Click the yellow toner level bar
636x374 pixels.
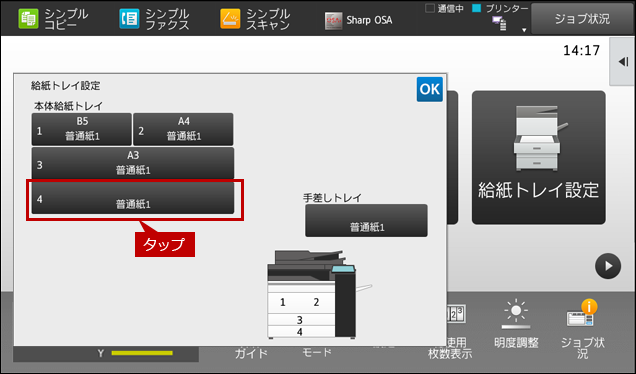(x=142, y=353)
